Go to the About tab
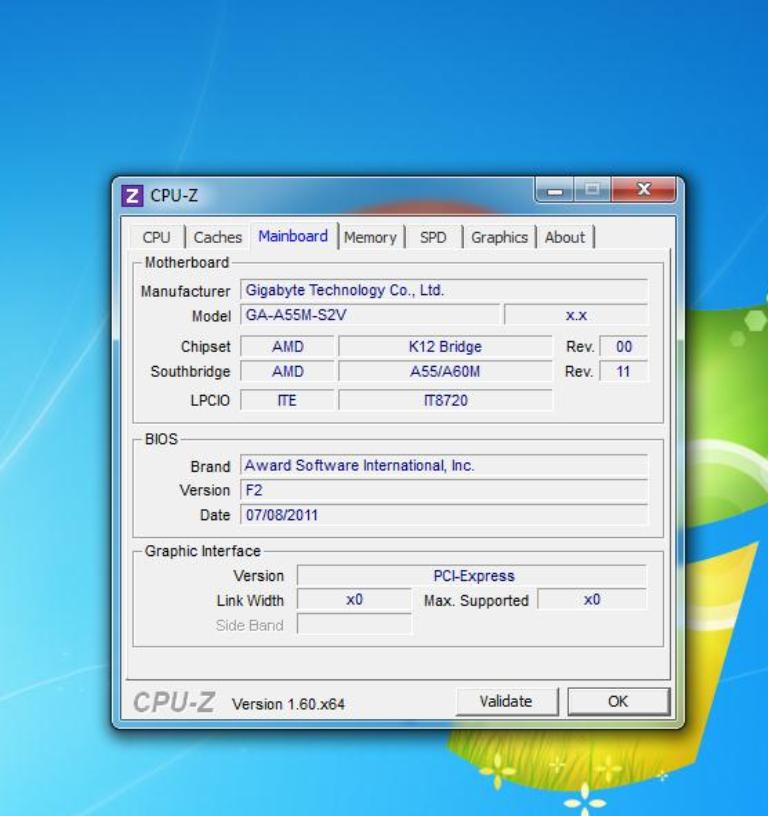The height and width of the screenshot is (816, 768). (565, 237)
